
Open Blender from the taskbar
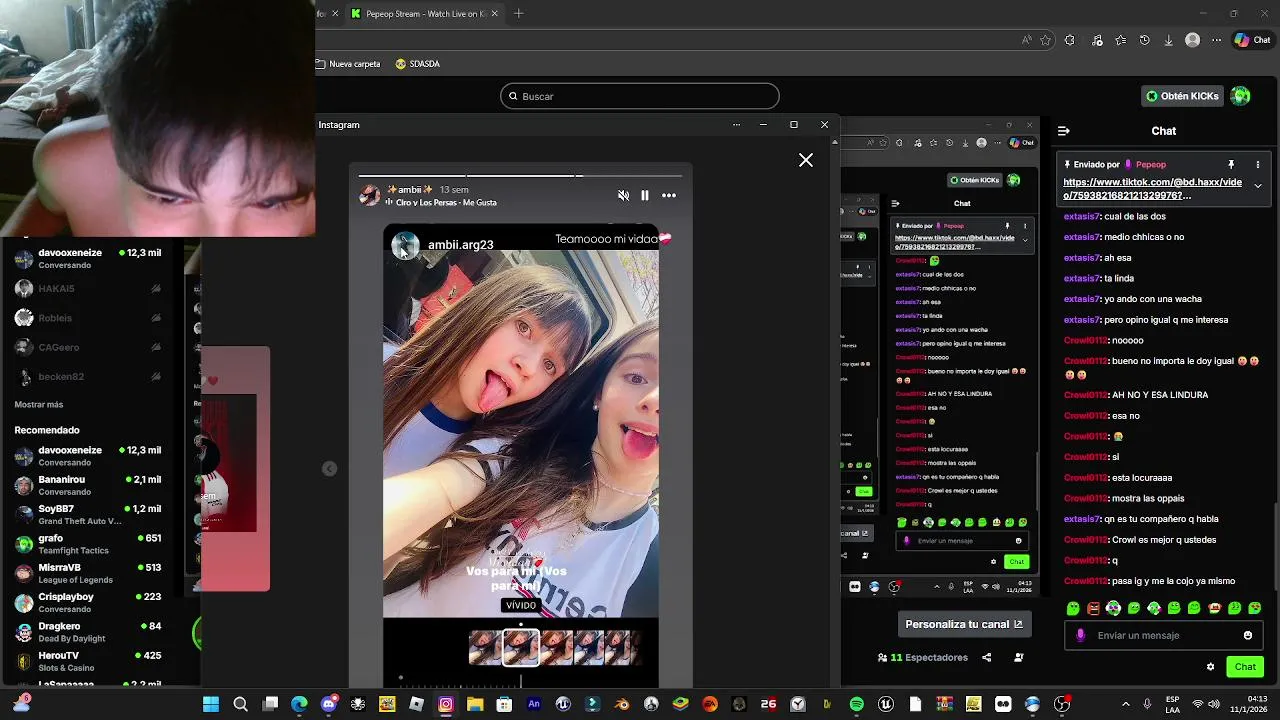coord(622,704)
